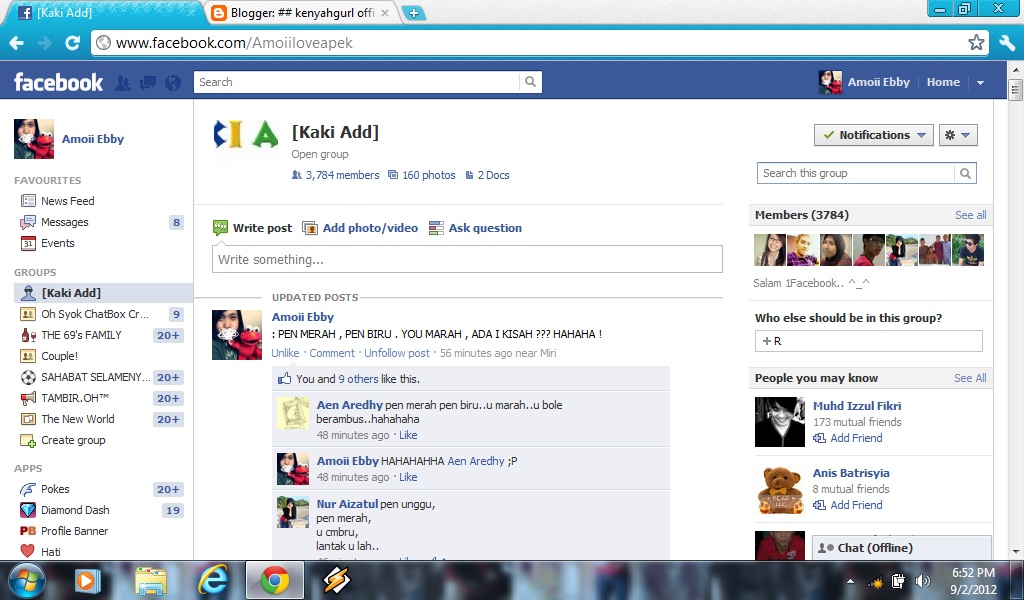The width and height of the screenshot is (1024, 600).
Task: Launch Internet Explorer from taskbar
Action: point(212,580)
